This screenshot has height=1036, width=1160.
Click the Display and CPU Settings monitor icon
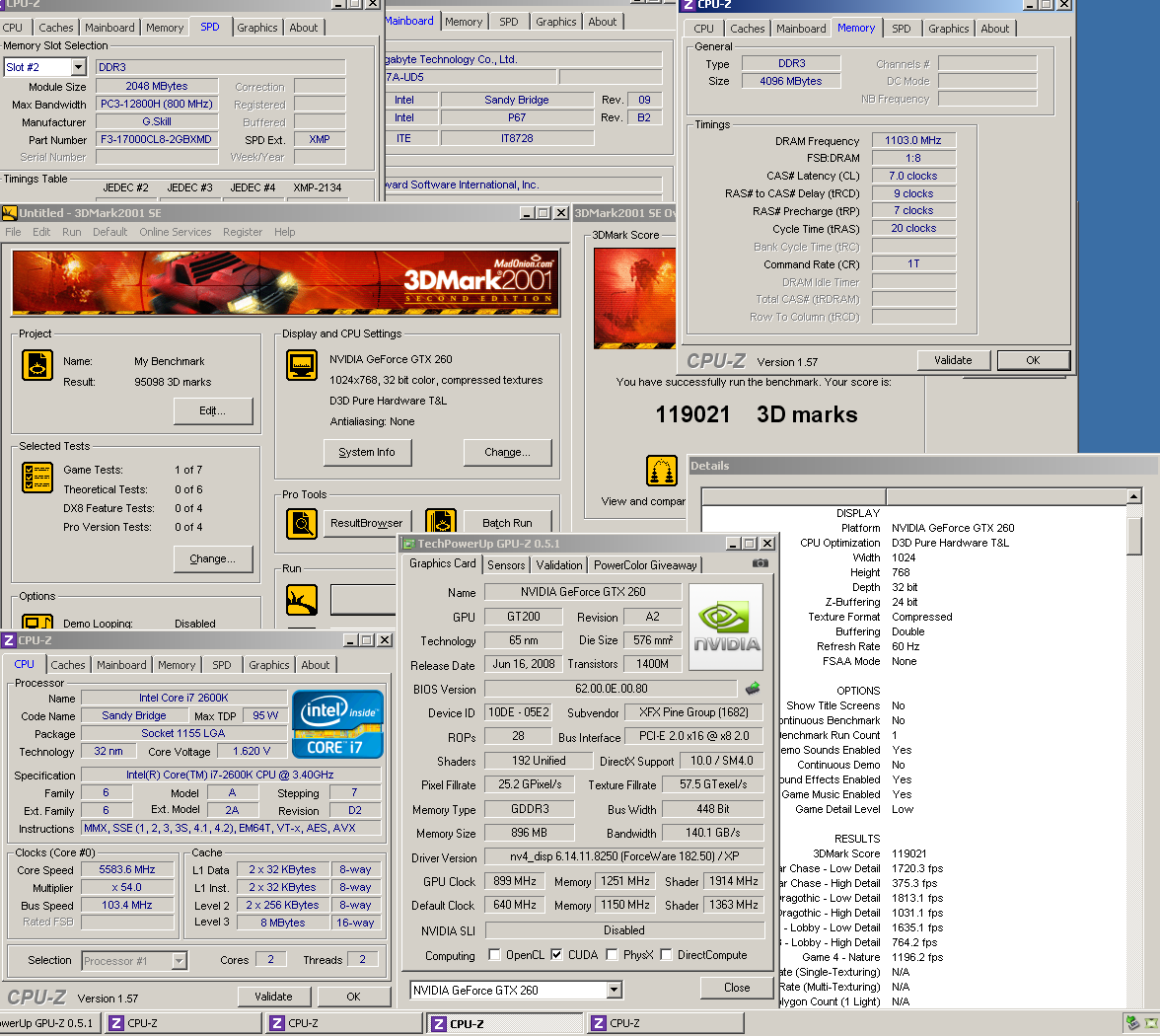[302, 365]
